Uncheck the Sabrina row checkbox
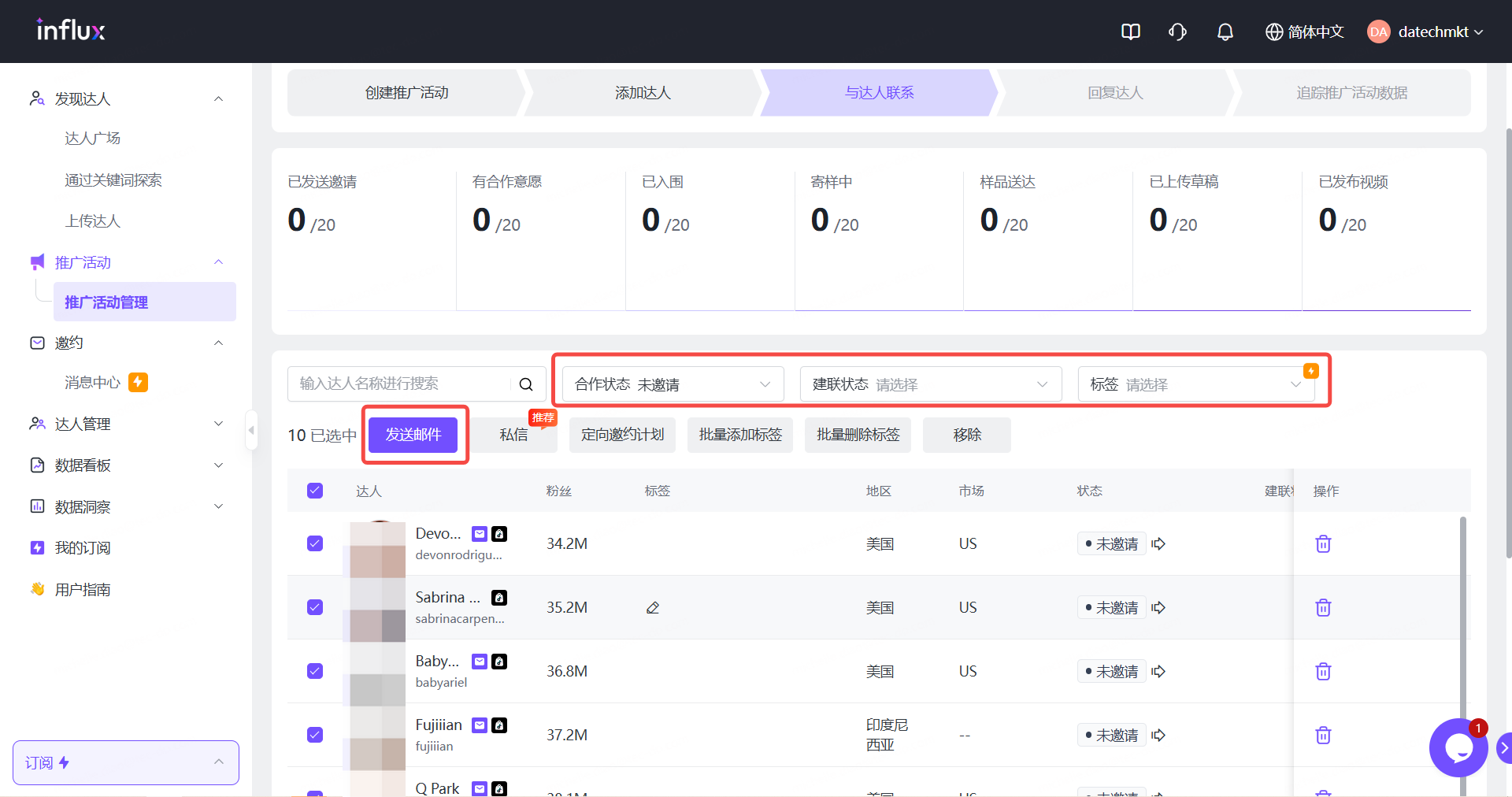This screenshot has width=1512, height=797. click(315, 607)
